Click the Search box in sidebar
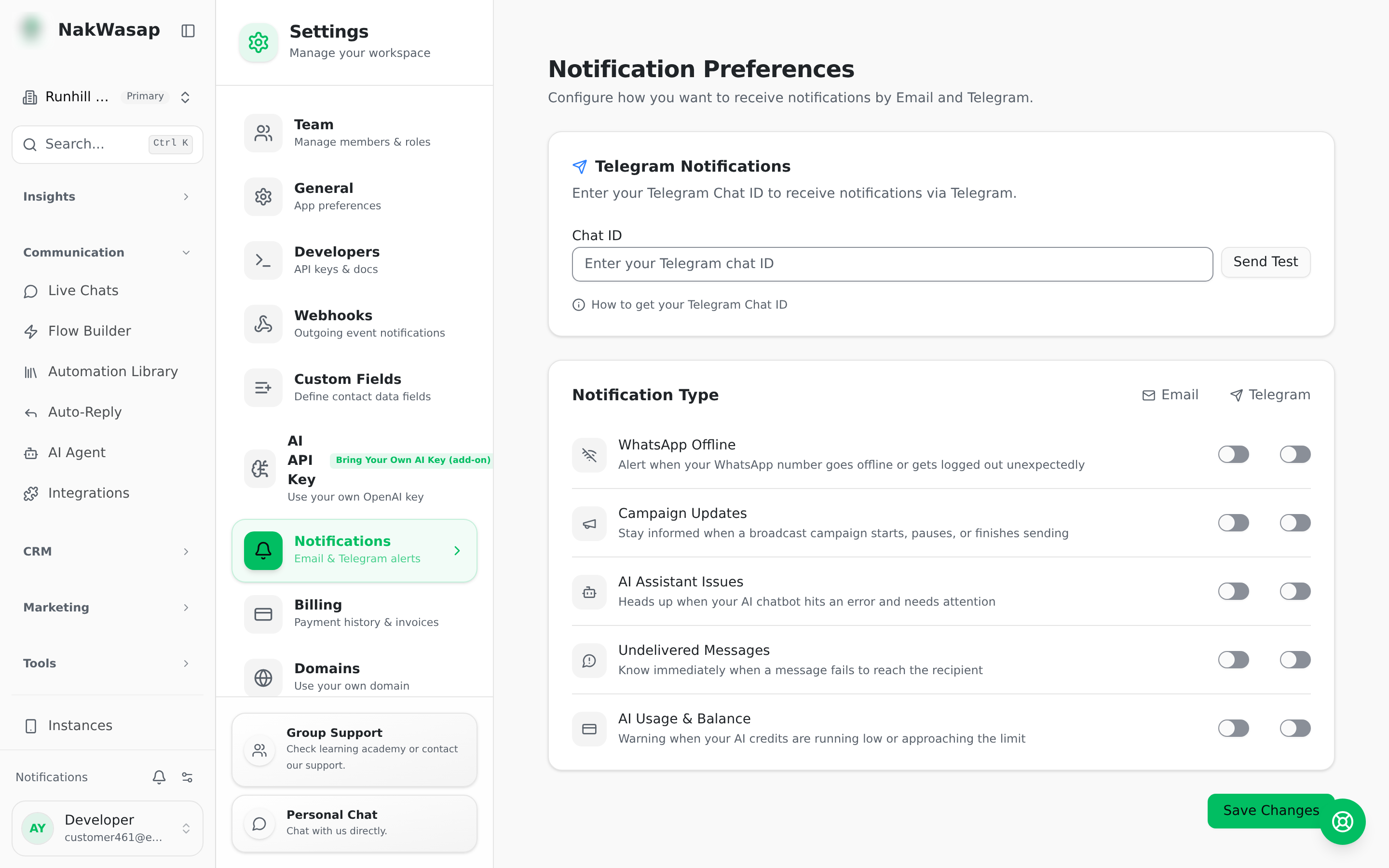The image size is (1389, 868). pos(108,144)
